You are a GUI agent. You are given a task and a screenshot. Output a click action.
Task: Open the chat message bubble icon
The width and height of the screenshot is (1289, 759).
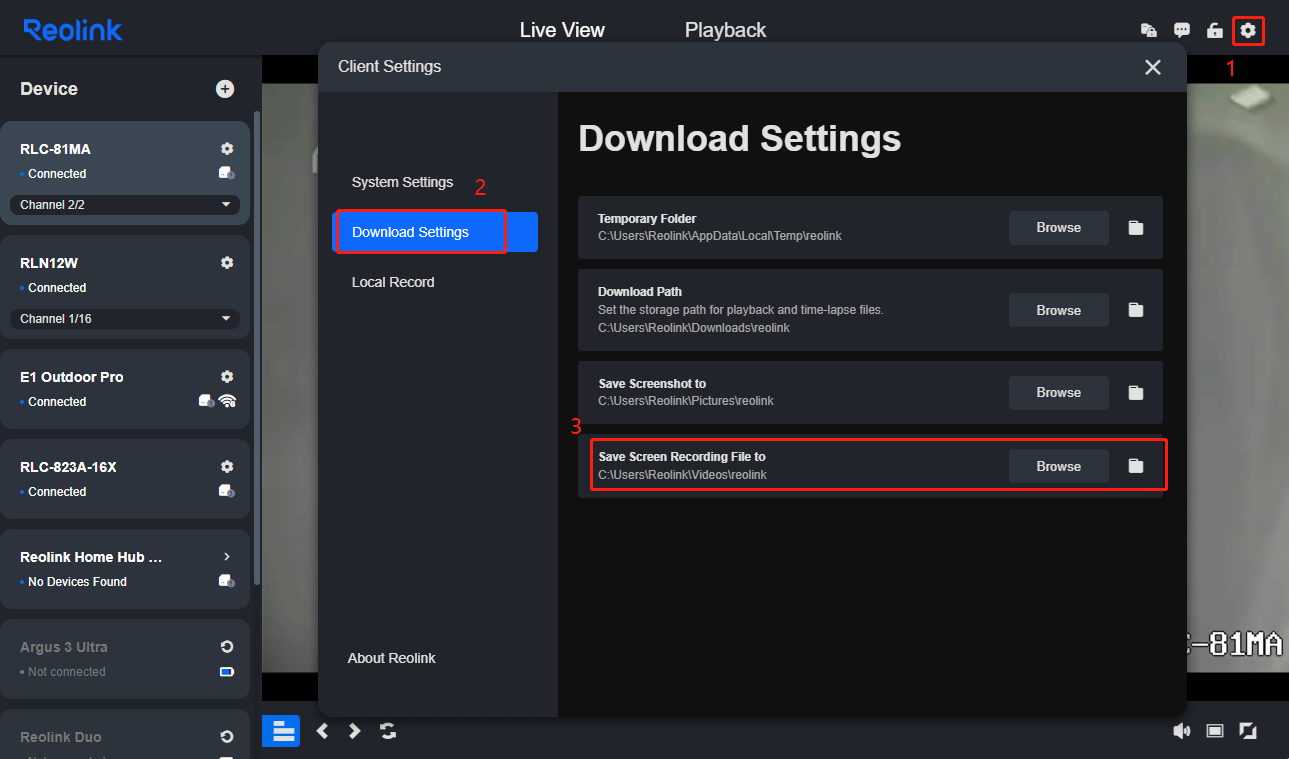click(1182, 30)
